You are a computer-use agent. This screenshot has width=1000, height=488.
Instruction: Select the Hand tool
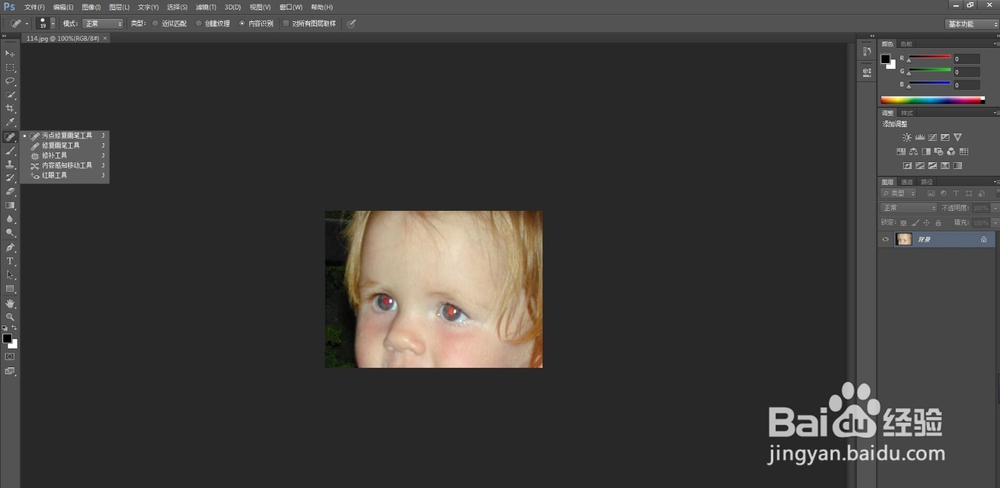(x=10, y=303)
